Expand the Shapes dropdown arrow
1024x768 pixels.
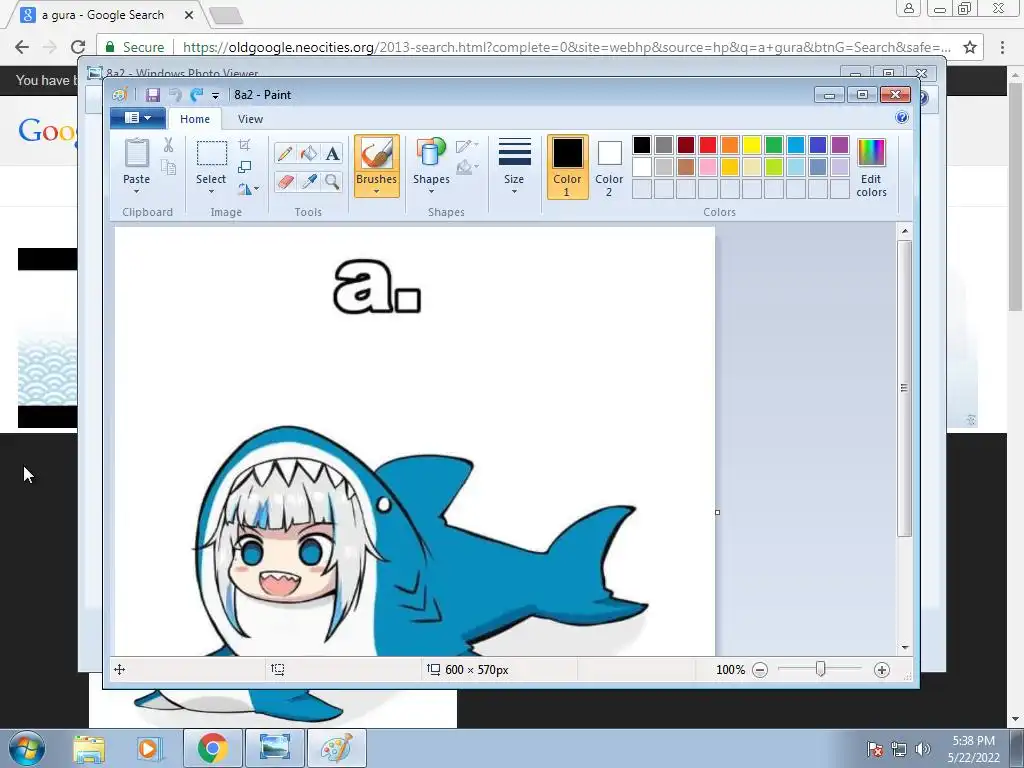click(x=431, y=192)
